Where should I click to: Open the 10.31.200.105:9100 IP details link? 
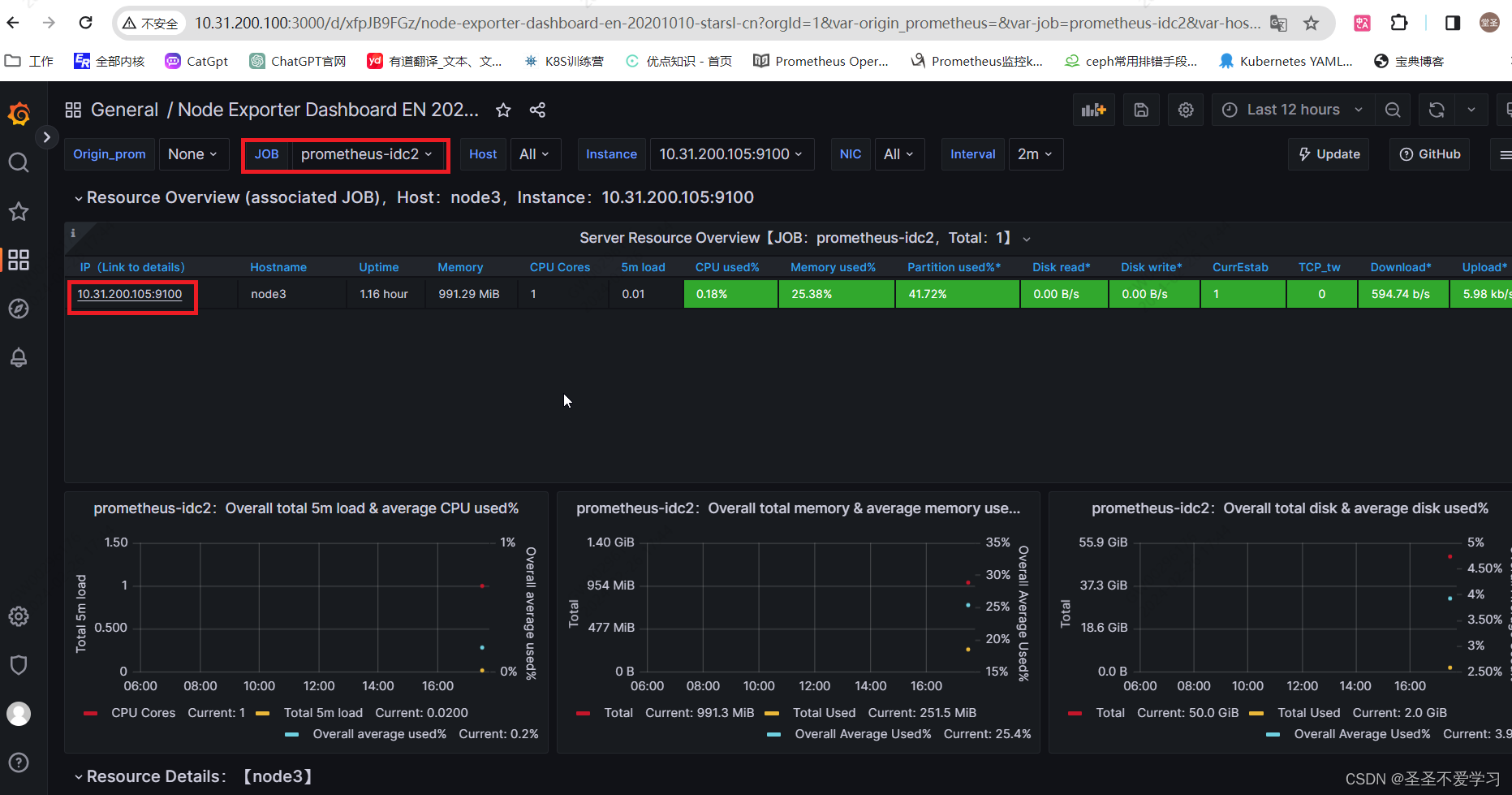pos(130,294)
